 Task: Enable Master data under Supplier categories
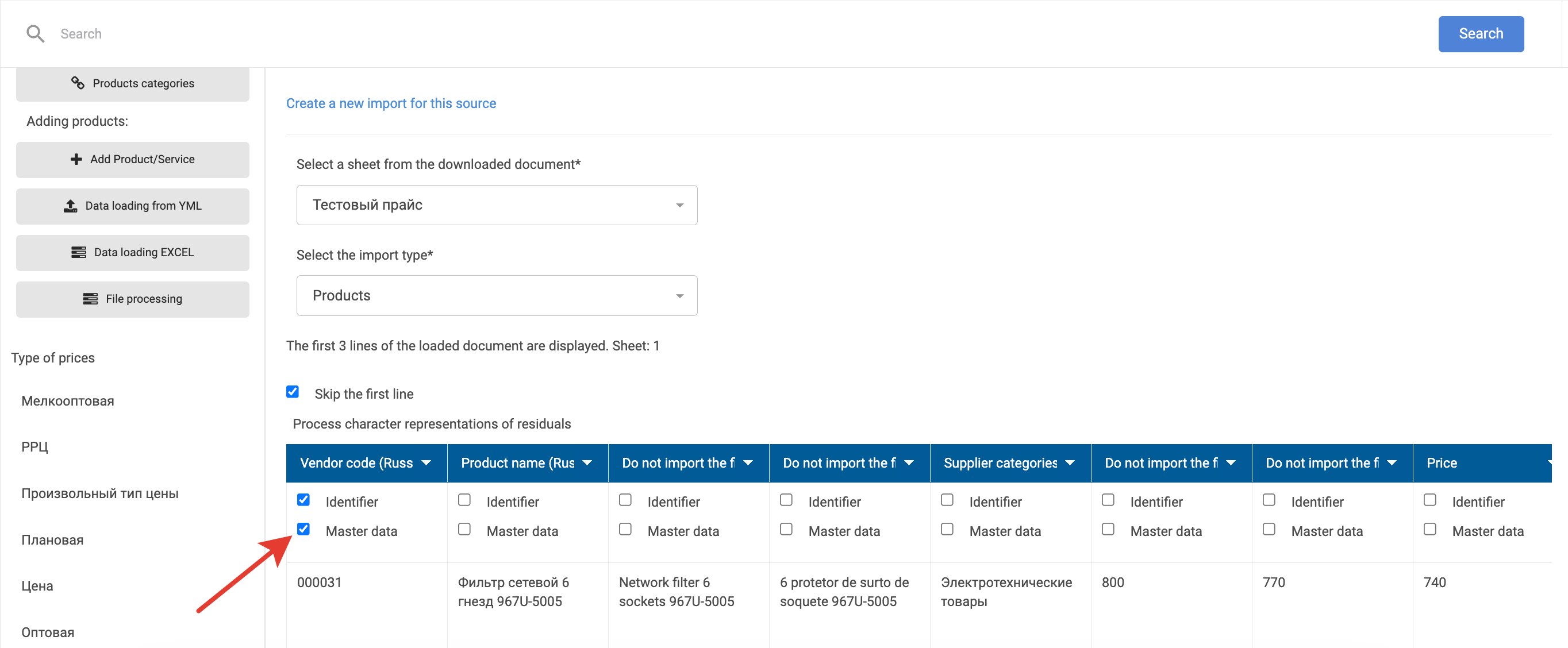click(x=947, y=529)
